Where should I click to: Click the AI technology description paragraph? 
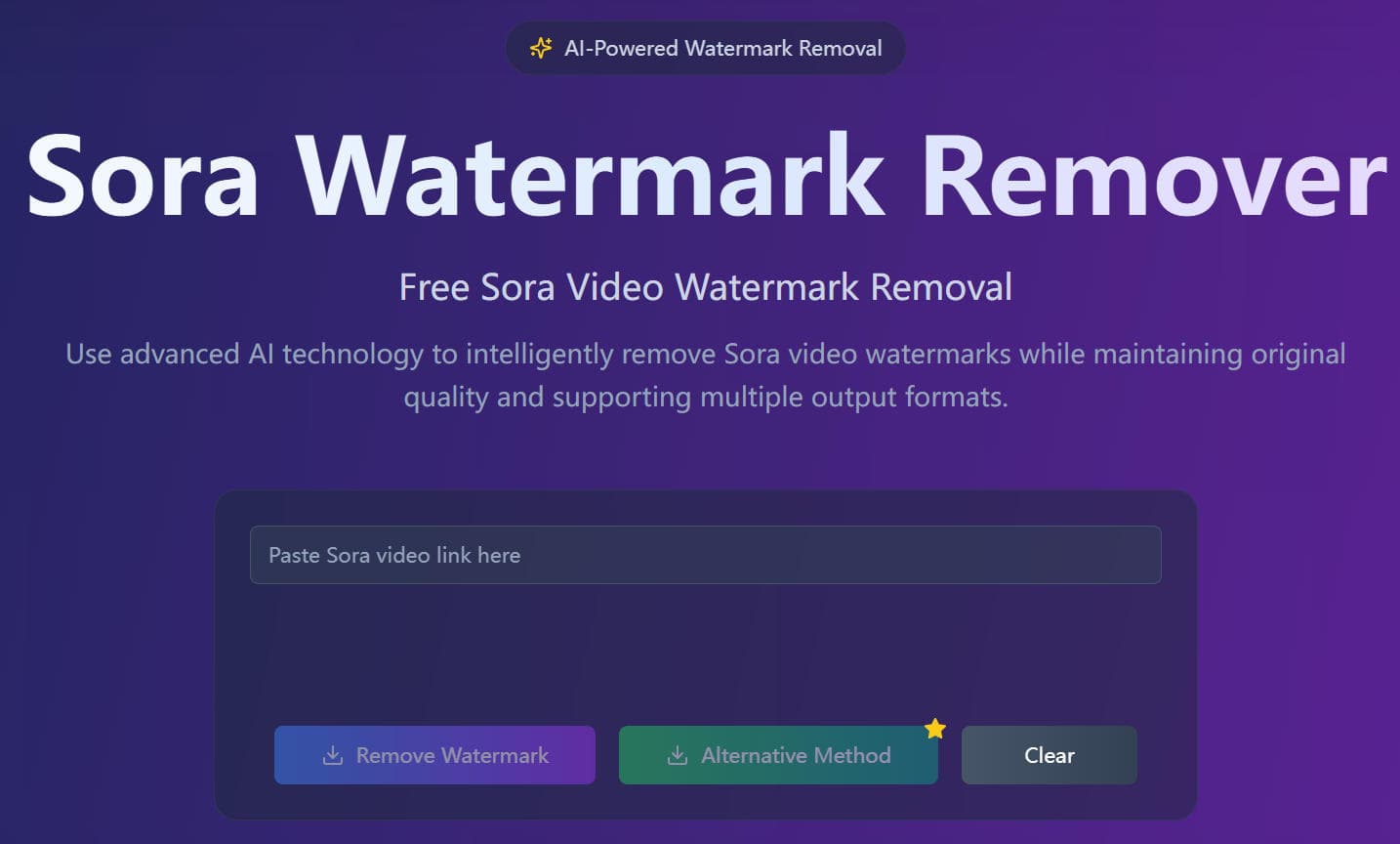pos(705,375)
